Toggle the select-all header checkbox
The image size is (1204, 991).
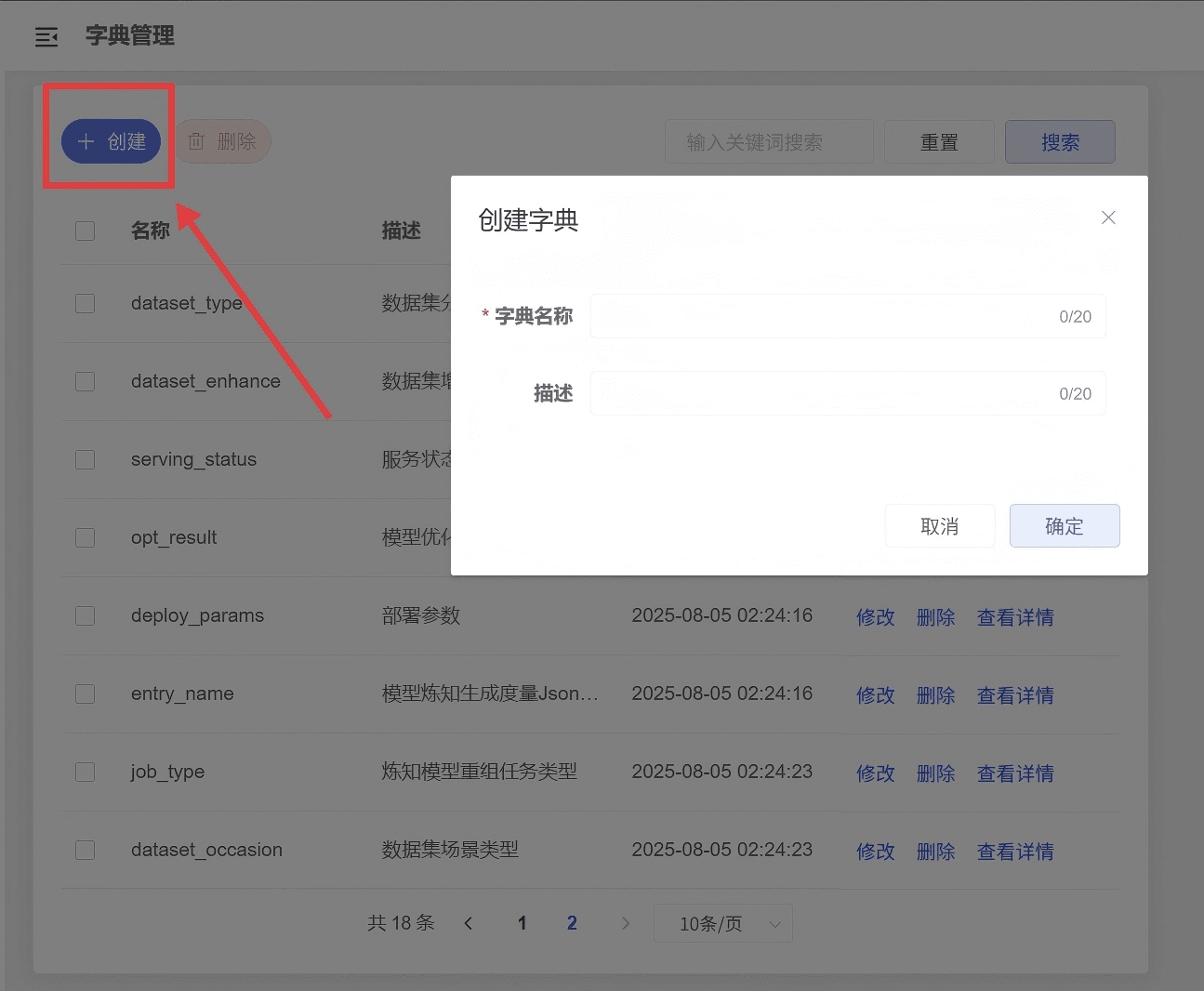[86, 231]
